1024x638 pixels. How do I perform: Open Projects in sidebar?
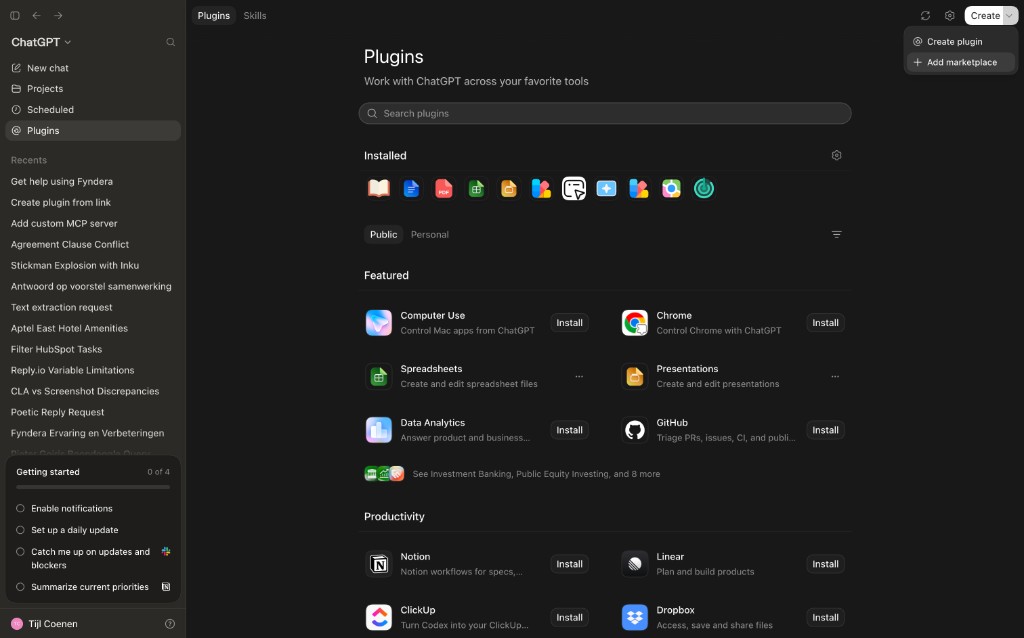(x=93, y=89)
